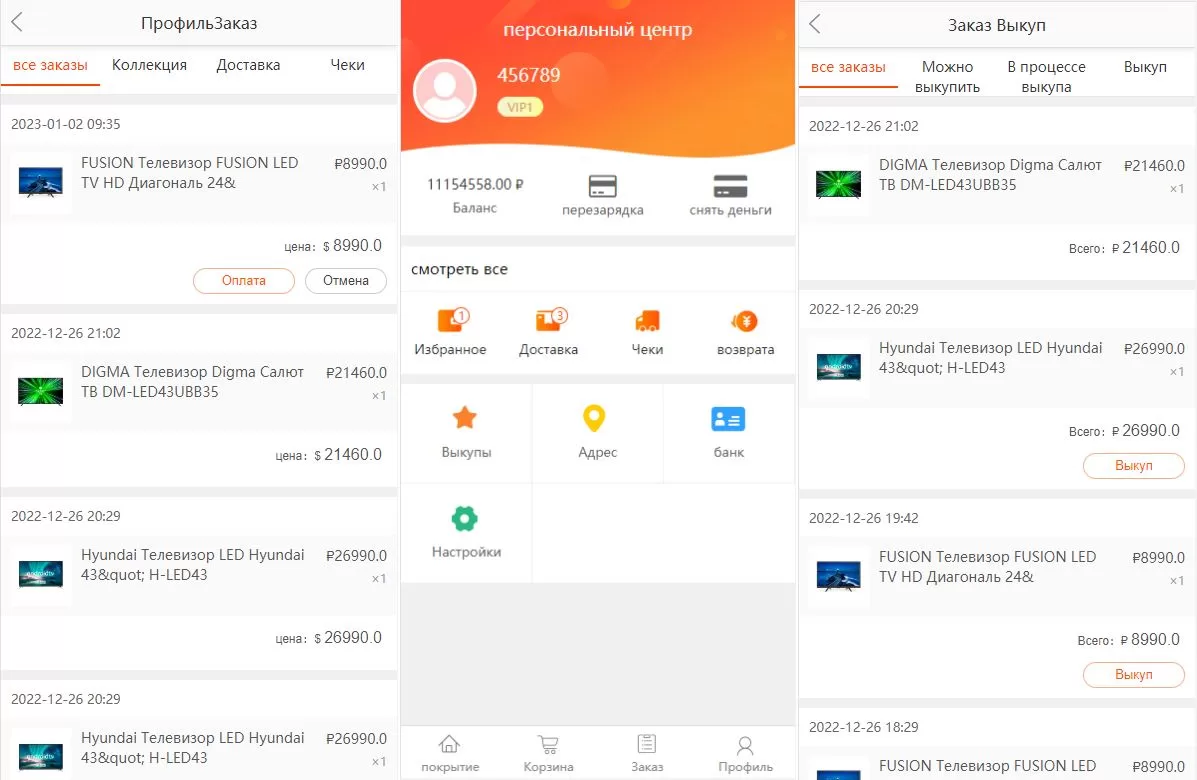Tap the перезарядка card icon
Image resolution: width=1197 pixels, height=780 pixels.
[602, 186]
